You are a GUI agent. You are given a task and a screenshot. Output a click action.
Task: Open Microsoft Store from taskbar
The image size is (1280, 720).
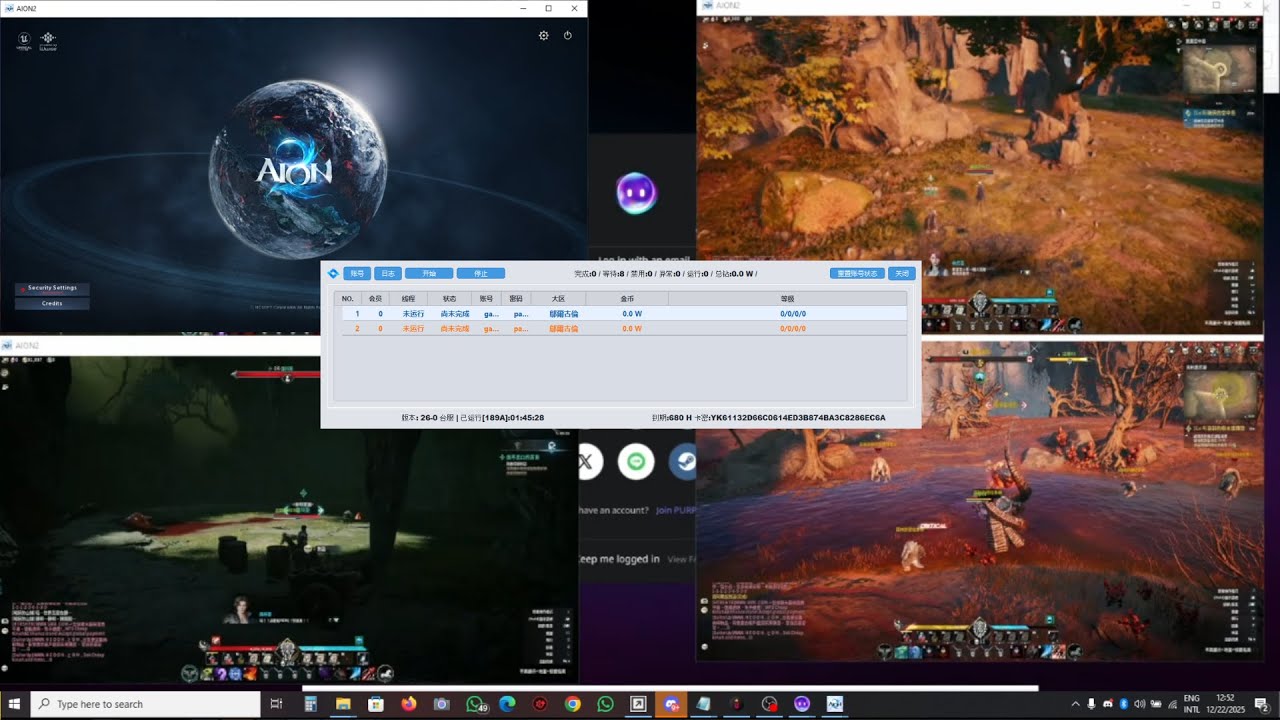(x=375, y=704)
